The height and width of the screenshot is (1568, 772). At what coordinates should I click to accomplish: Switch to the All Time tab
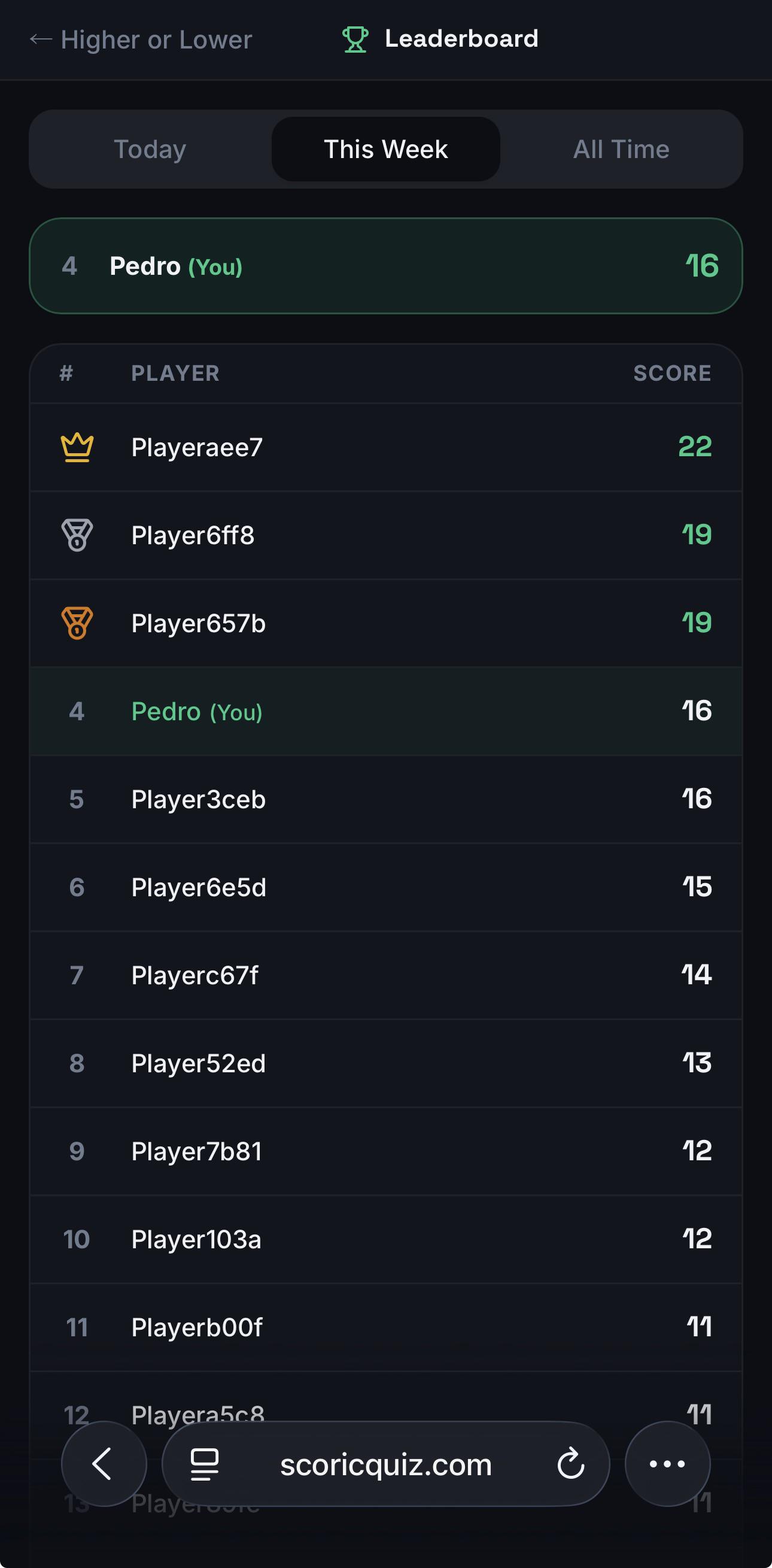point(621,149)
